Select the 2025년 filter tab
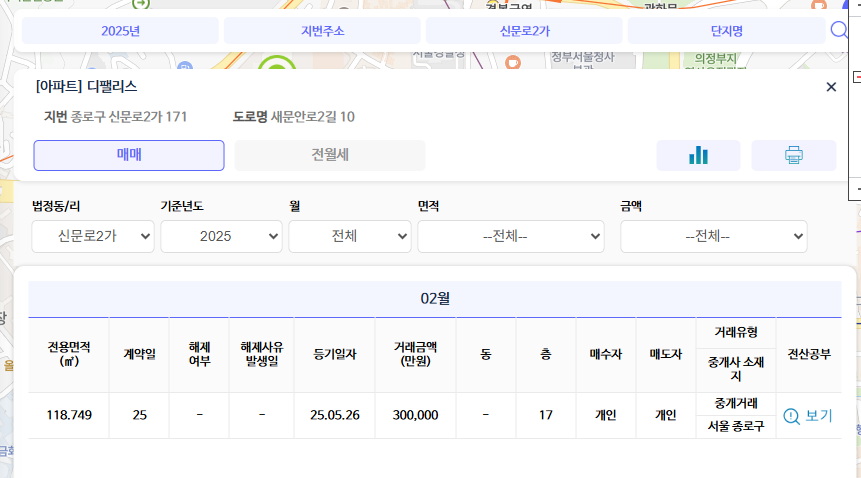The width and height of the screenshot is (861, 478). [x=120, y=31]
